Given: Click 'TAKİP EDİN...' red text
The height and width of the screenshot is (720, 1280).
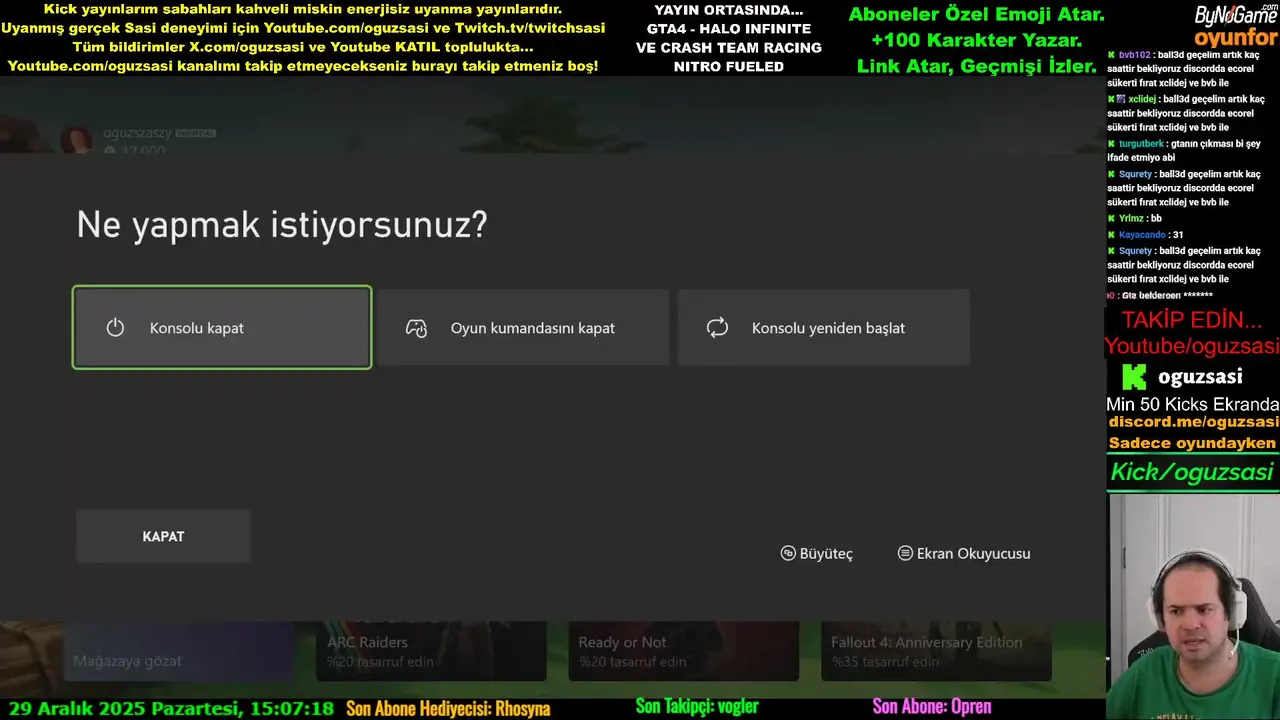Looking at the screenshot, I should 1192,321.
